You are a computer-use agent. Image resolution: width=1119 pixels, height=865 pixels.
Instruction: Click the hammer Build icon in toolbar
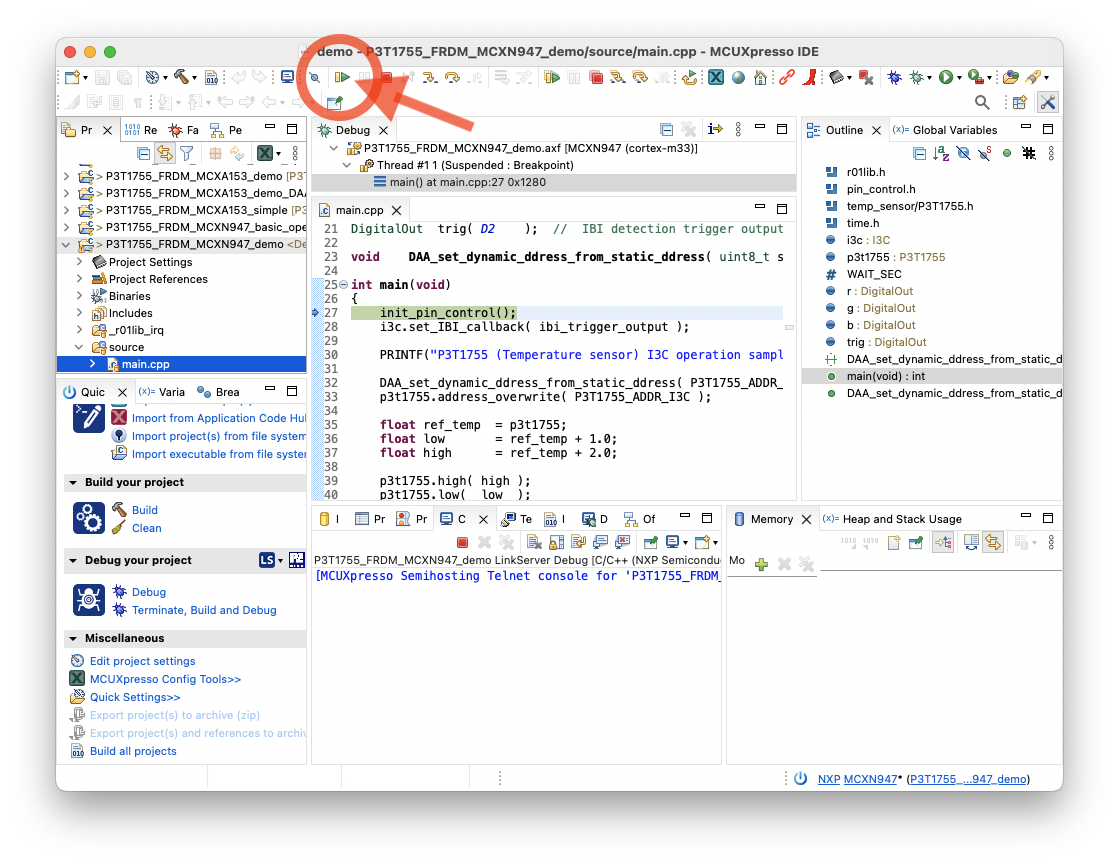click(x=181, y=77)
